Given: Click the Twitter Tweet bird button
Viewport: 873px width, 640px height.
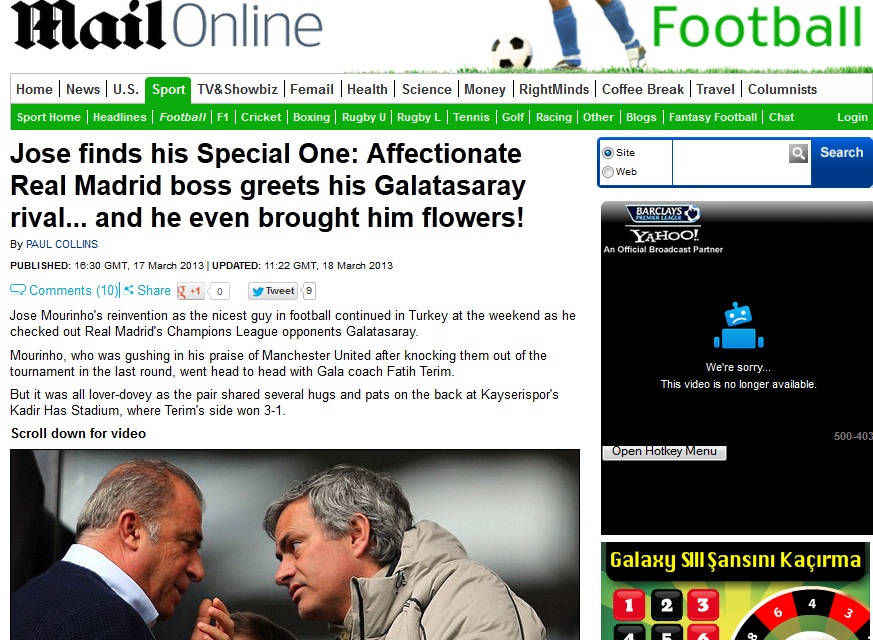Looking at the screenshot, I should (273, 291).
